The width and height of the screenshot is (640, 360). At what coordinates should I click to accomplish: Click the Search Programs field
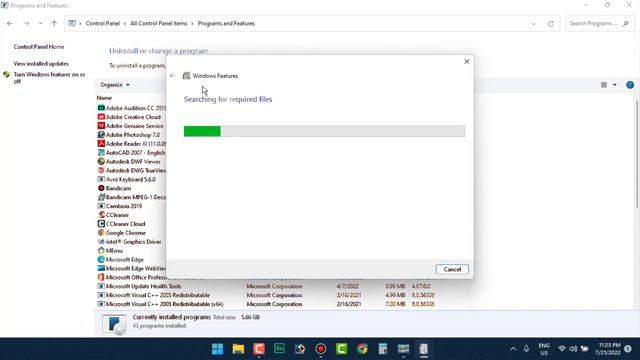[599, 24]
